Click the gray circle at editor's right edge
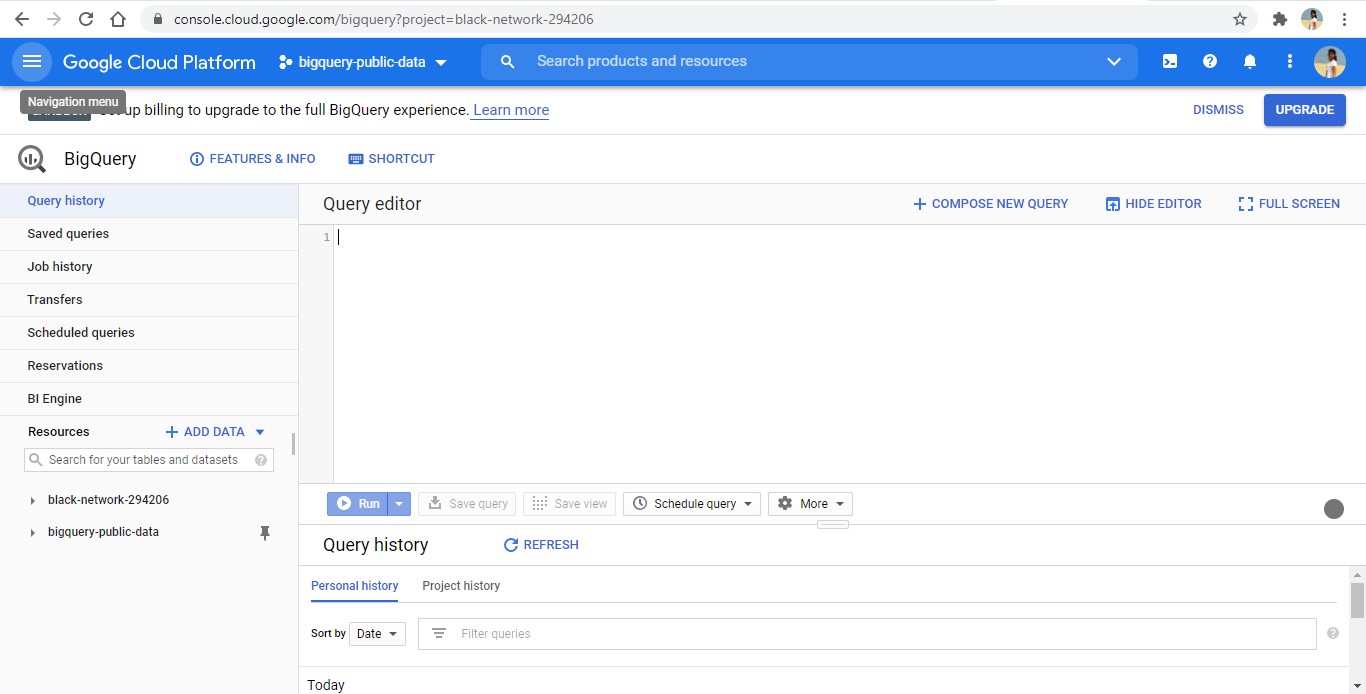Viewport: 1366px width, 694px height. tap(1334, 509)
